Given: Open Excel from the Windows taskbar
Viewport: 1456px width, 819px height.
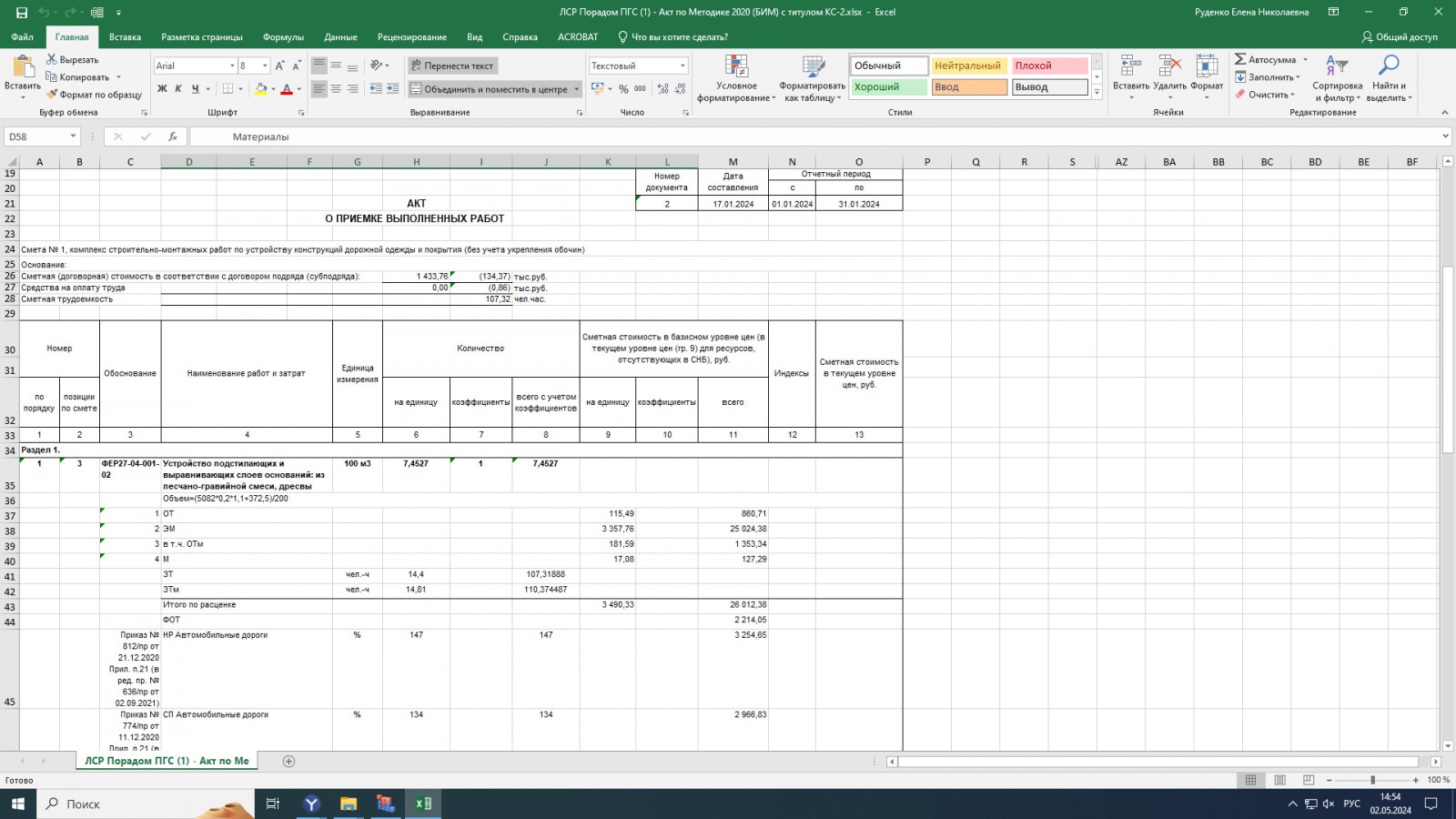Looking at the screenshot, I should click(x=423, y=804).
